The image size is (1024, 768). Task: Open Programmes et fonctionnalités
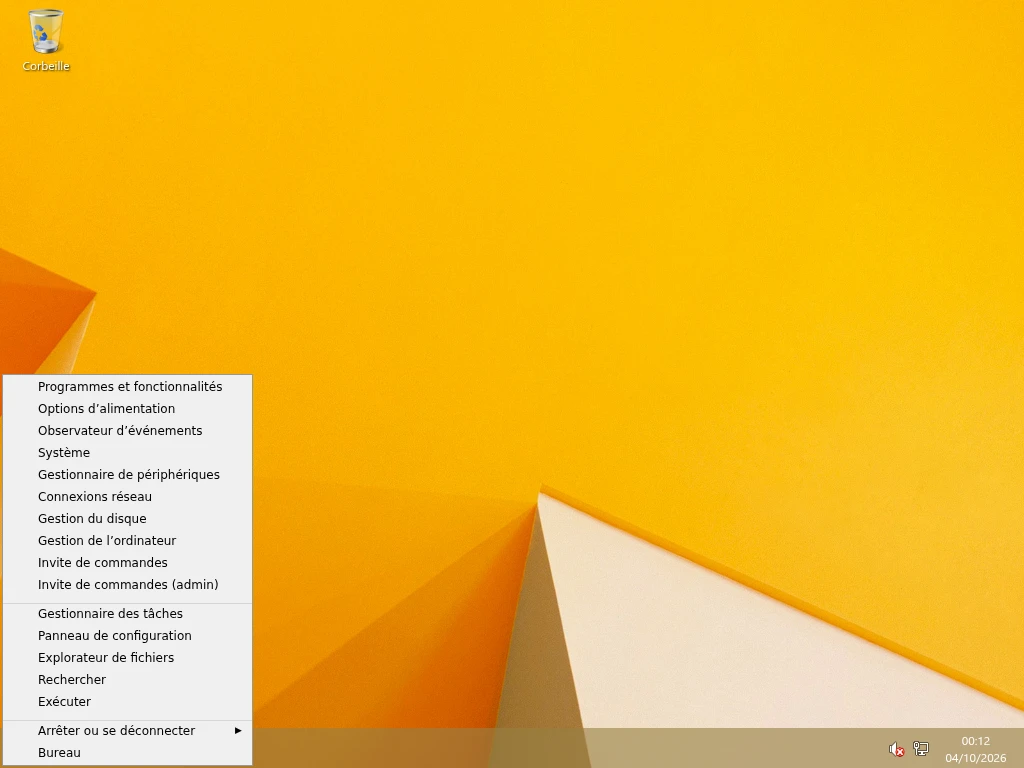127,387
